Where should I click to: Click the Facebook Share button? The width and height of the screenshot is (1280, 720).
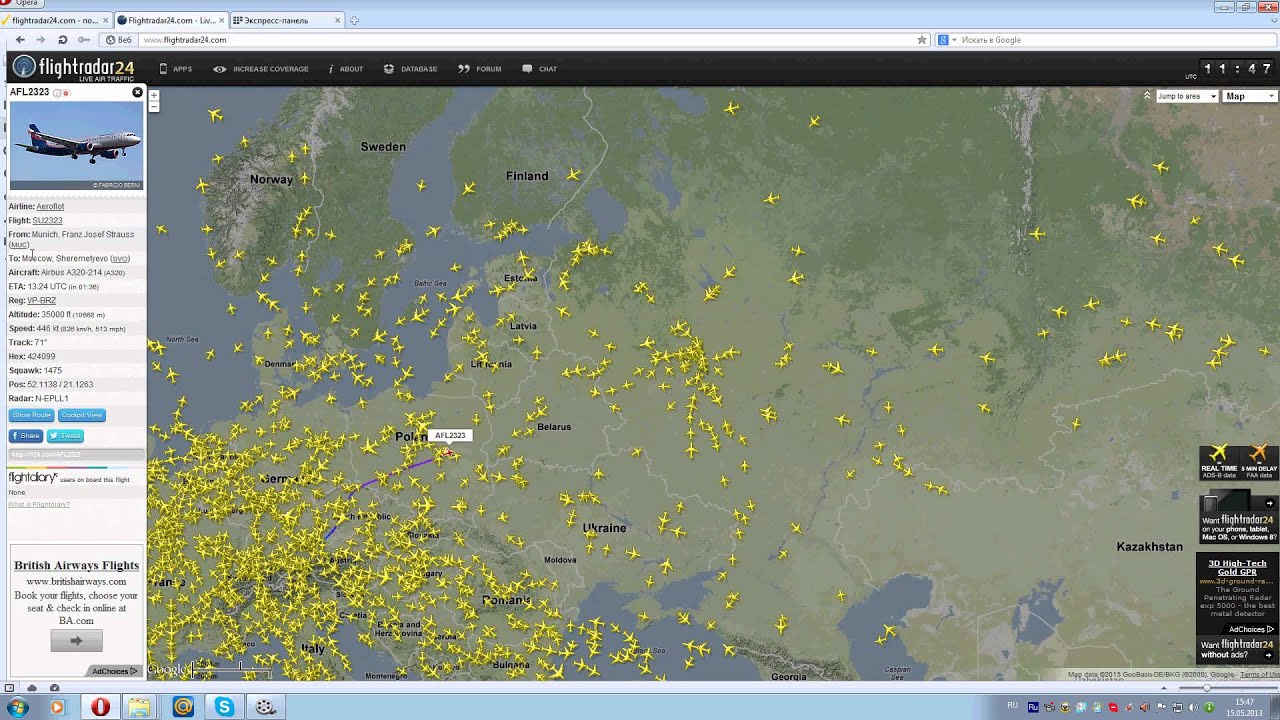[26, 436]
